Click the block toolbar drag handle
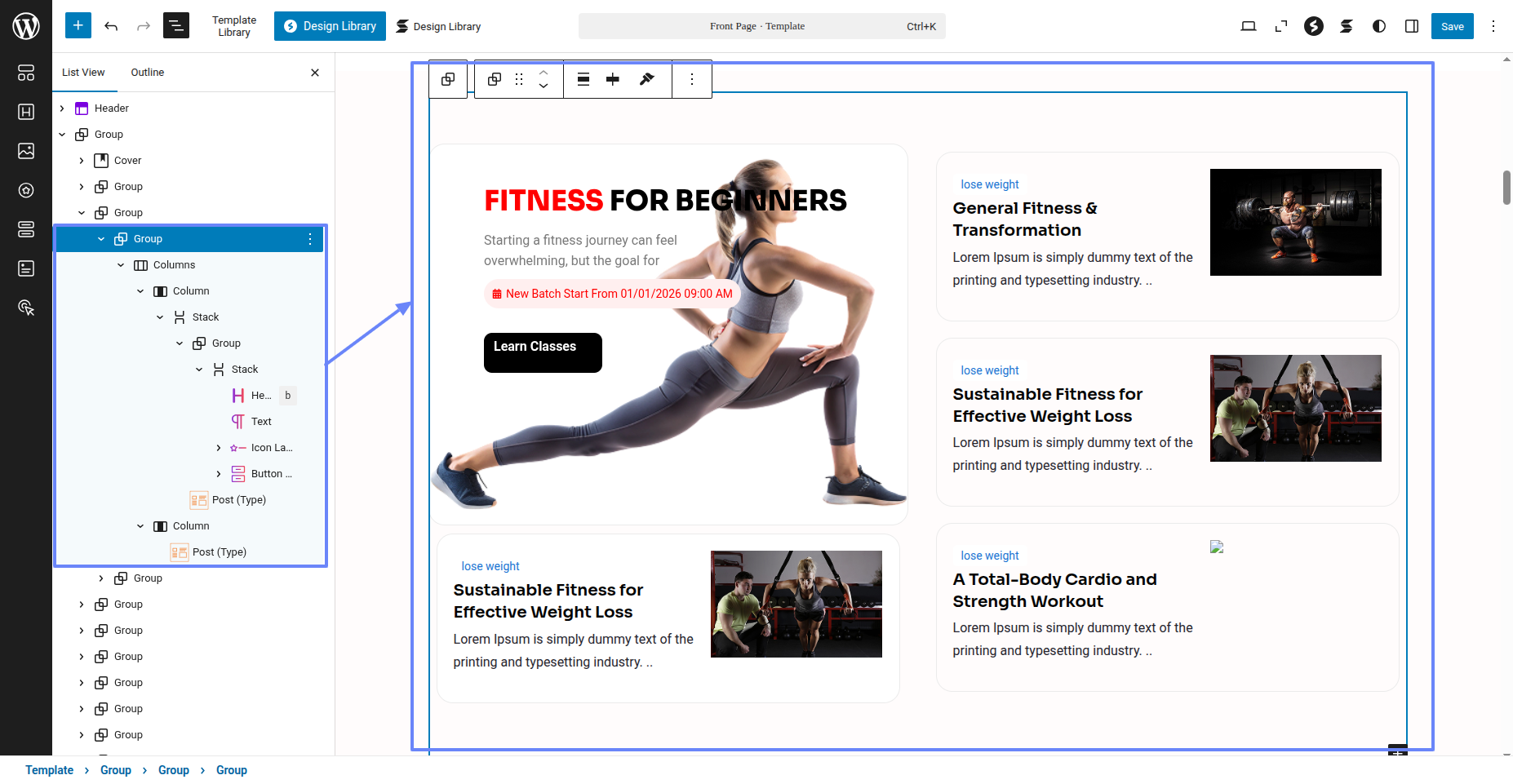 click(519, 79)
